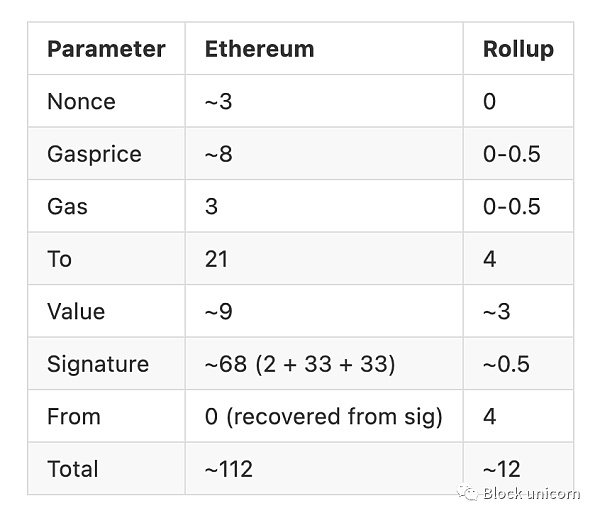Select the 0 (recovered from sig) cell
Image resolution: width=600 pixels, height=518 pixels.
324,416
